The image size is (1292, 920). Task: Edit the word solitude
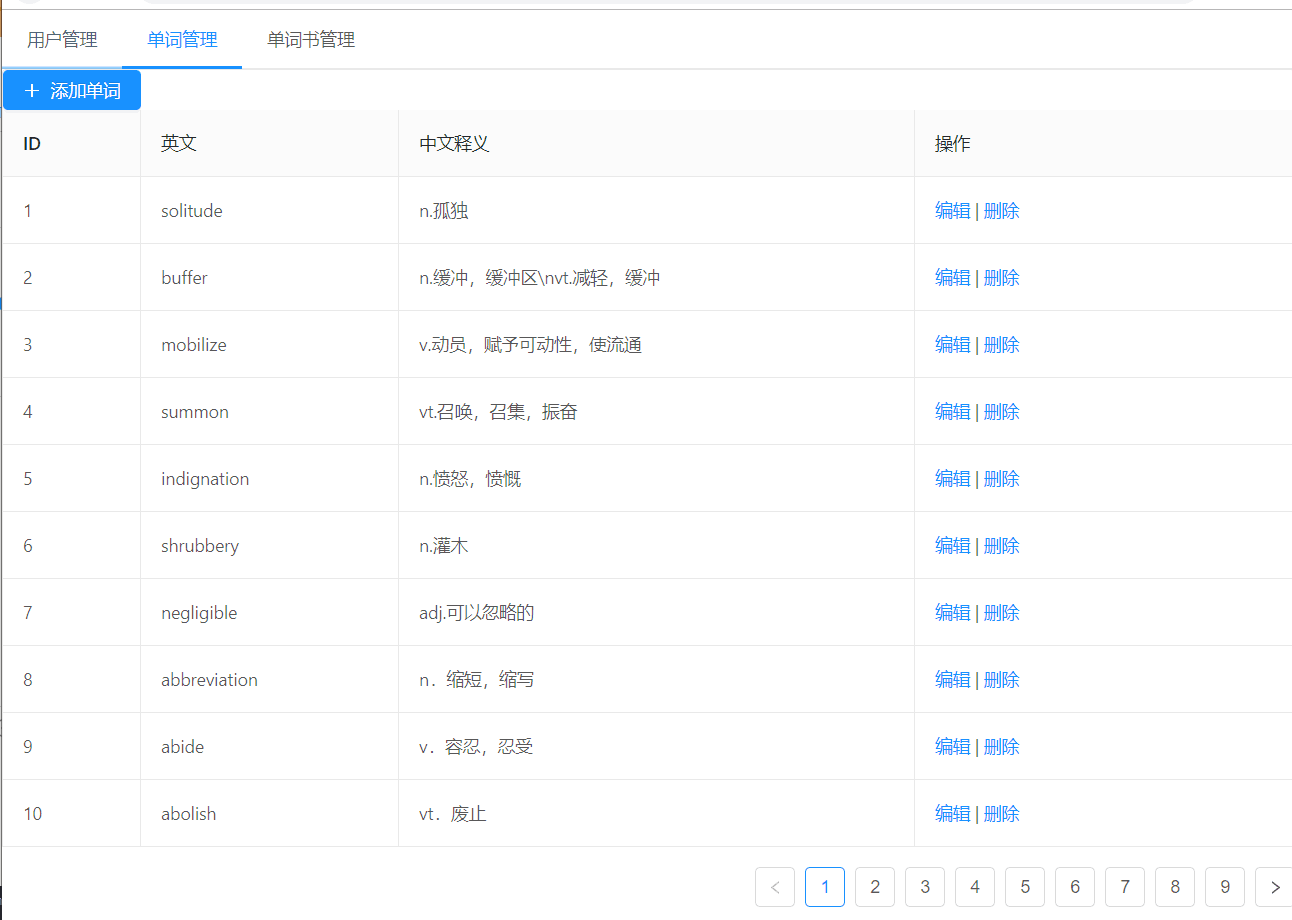coord(953,211)
